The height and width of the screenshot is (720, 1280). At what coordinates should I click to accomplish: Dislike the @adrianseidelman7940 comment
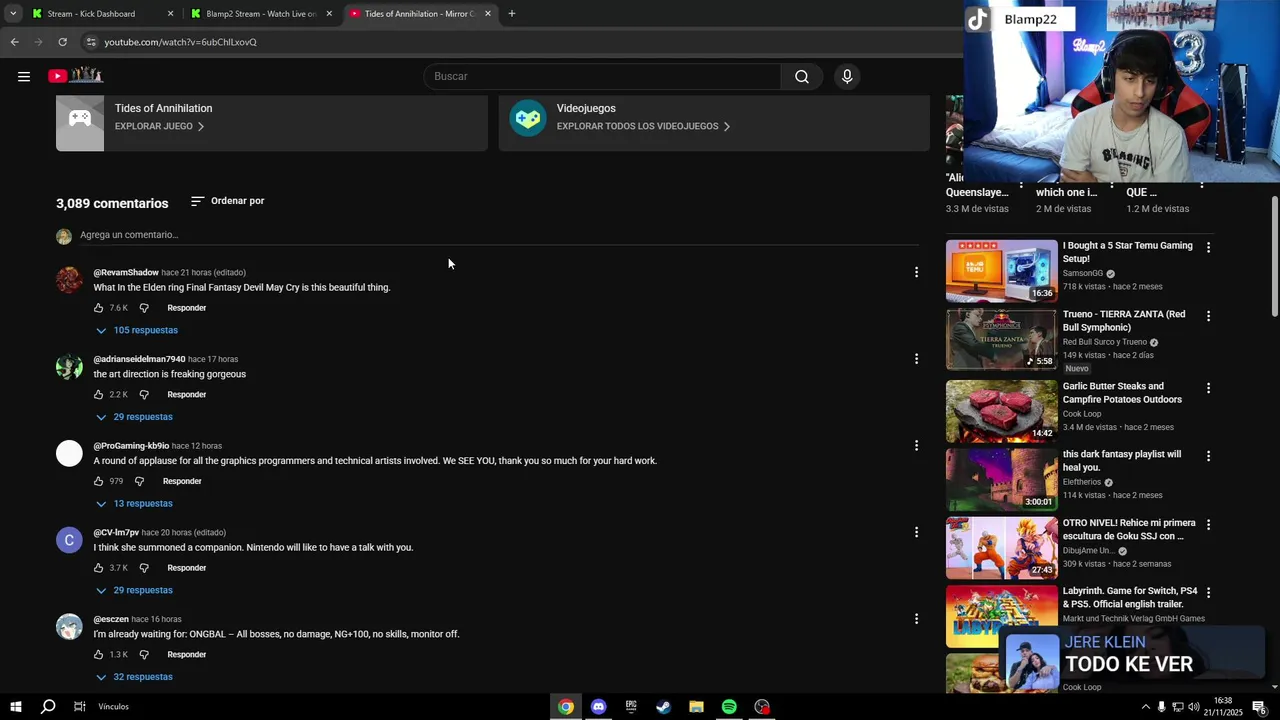coord(144,395)
